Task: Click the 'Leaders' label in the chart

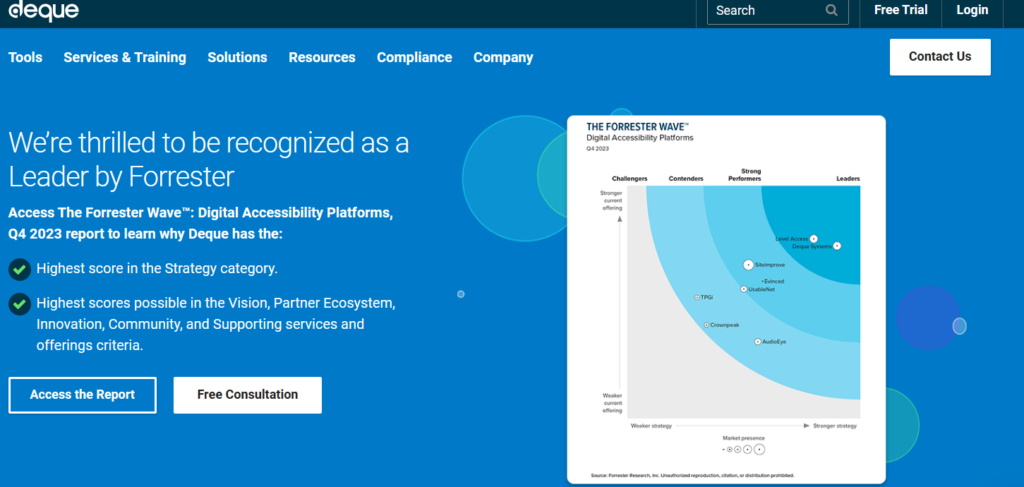Action: pyautogui.click(x=848, y=179)
